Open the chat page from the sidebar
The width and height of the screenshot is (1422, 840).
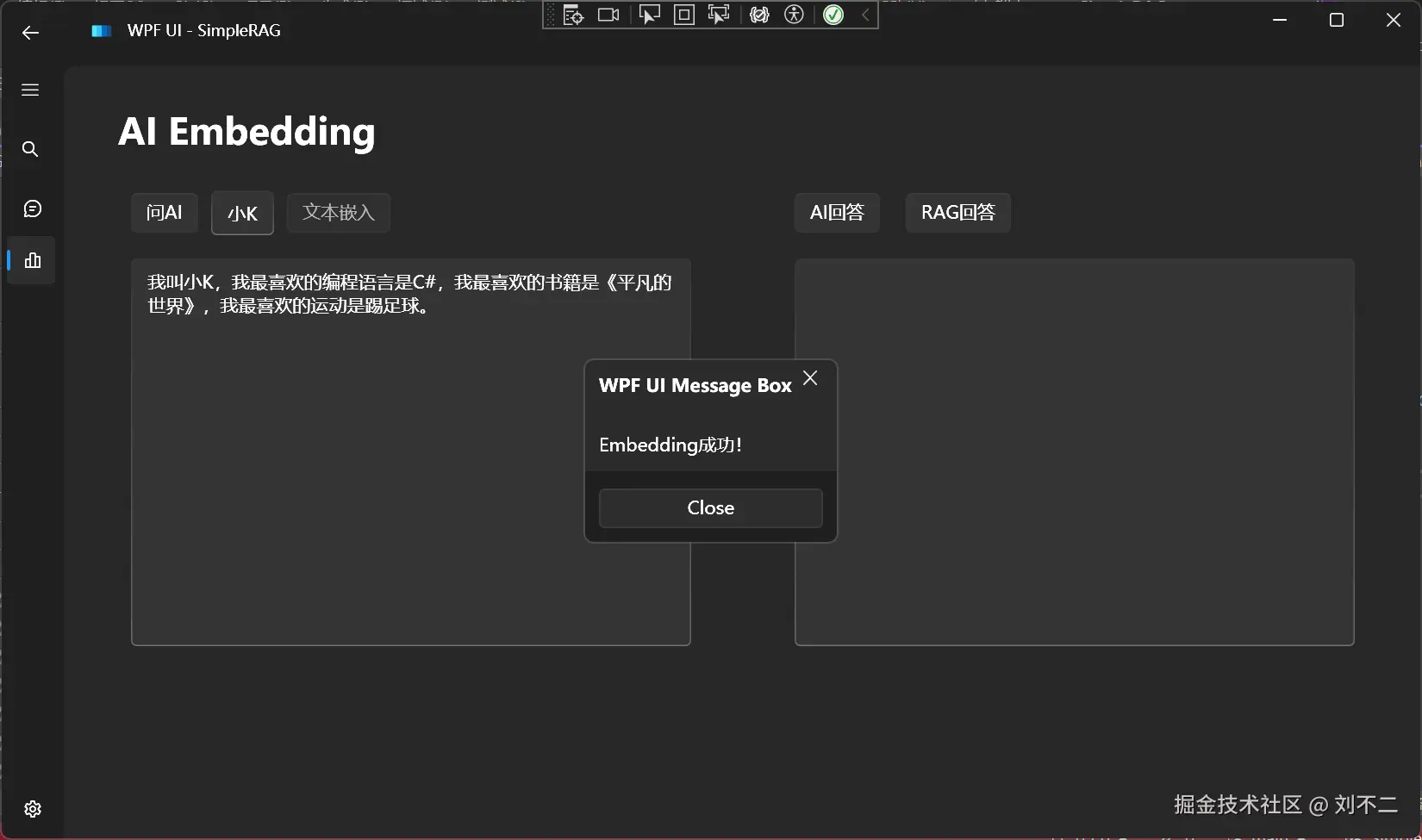click(x=32, y=208)
